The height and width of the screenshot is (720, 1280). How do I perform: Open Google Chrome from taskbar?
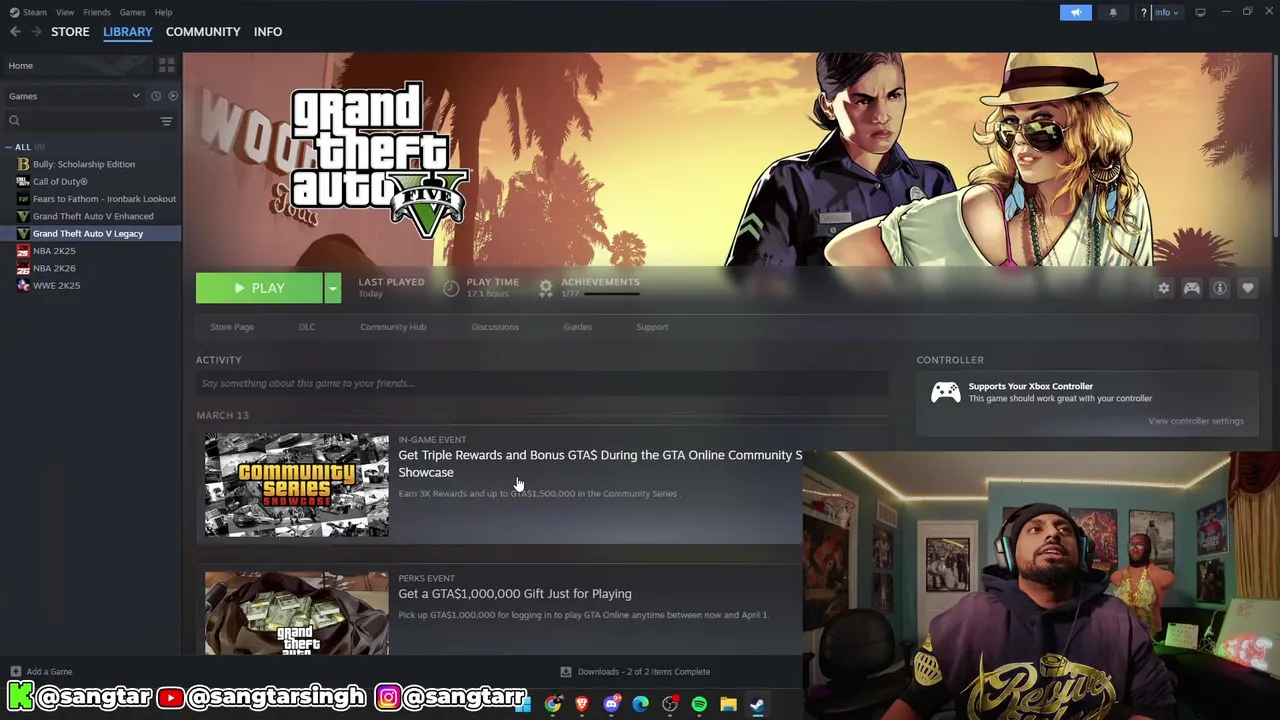click(552, 705)
